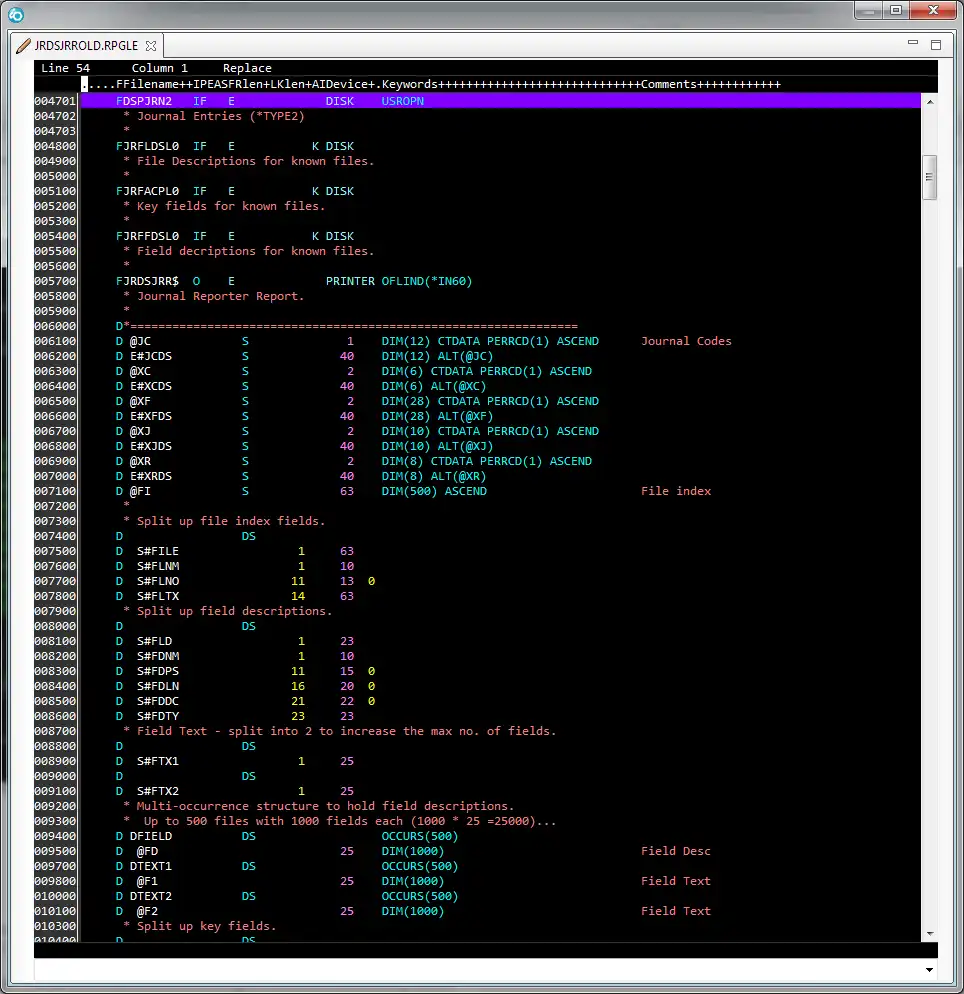This screenshot has height=994, width=964.
Task: Click the FJRFACPL0 file declaration
Action: click(148, 191)
